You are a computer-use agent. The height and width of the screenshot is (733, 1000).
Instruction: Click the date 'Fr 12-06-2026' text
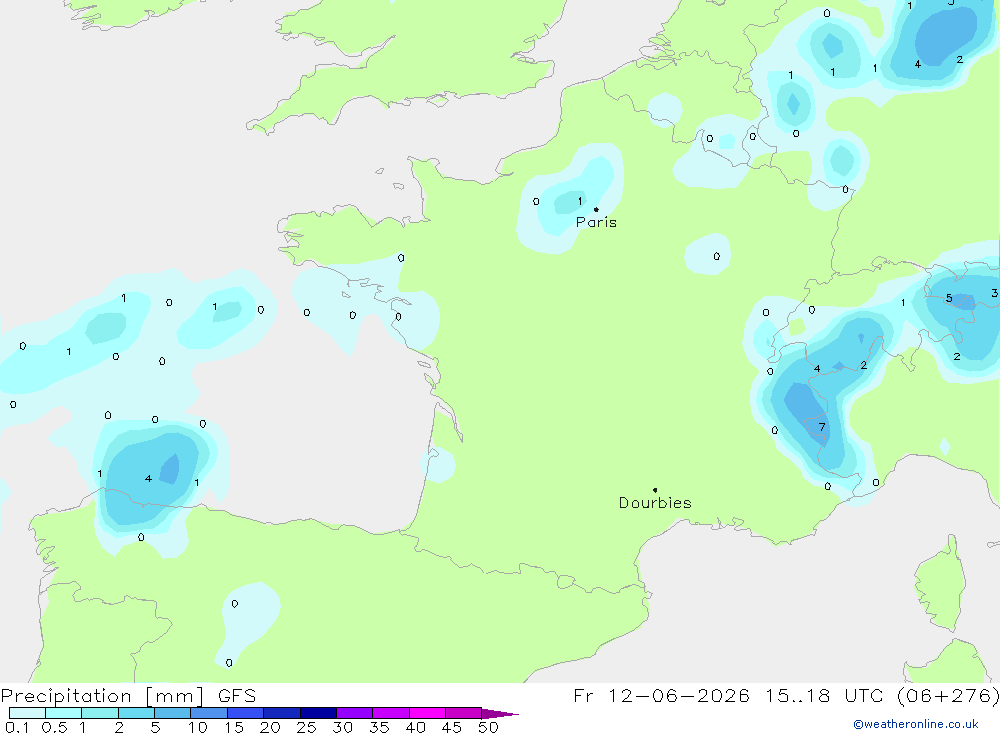661,696
